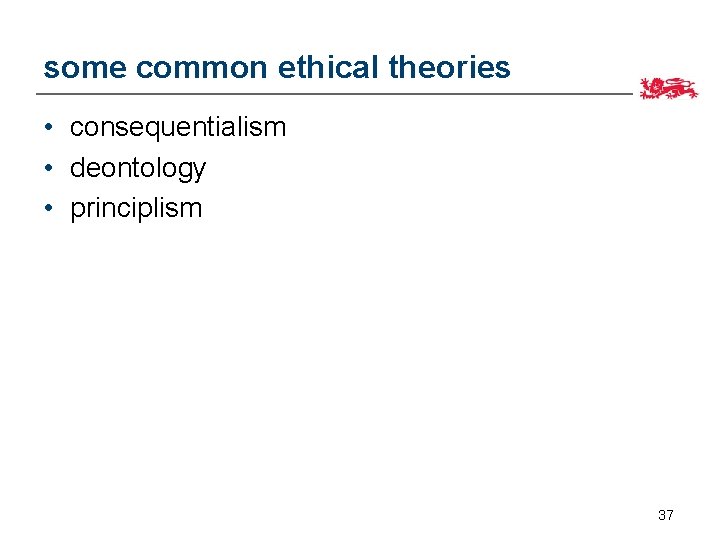Click the left end of the title divider line
This screenshot has width=720, height=540.
tap(40, 94)
